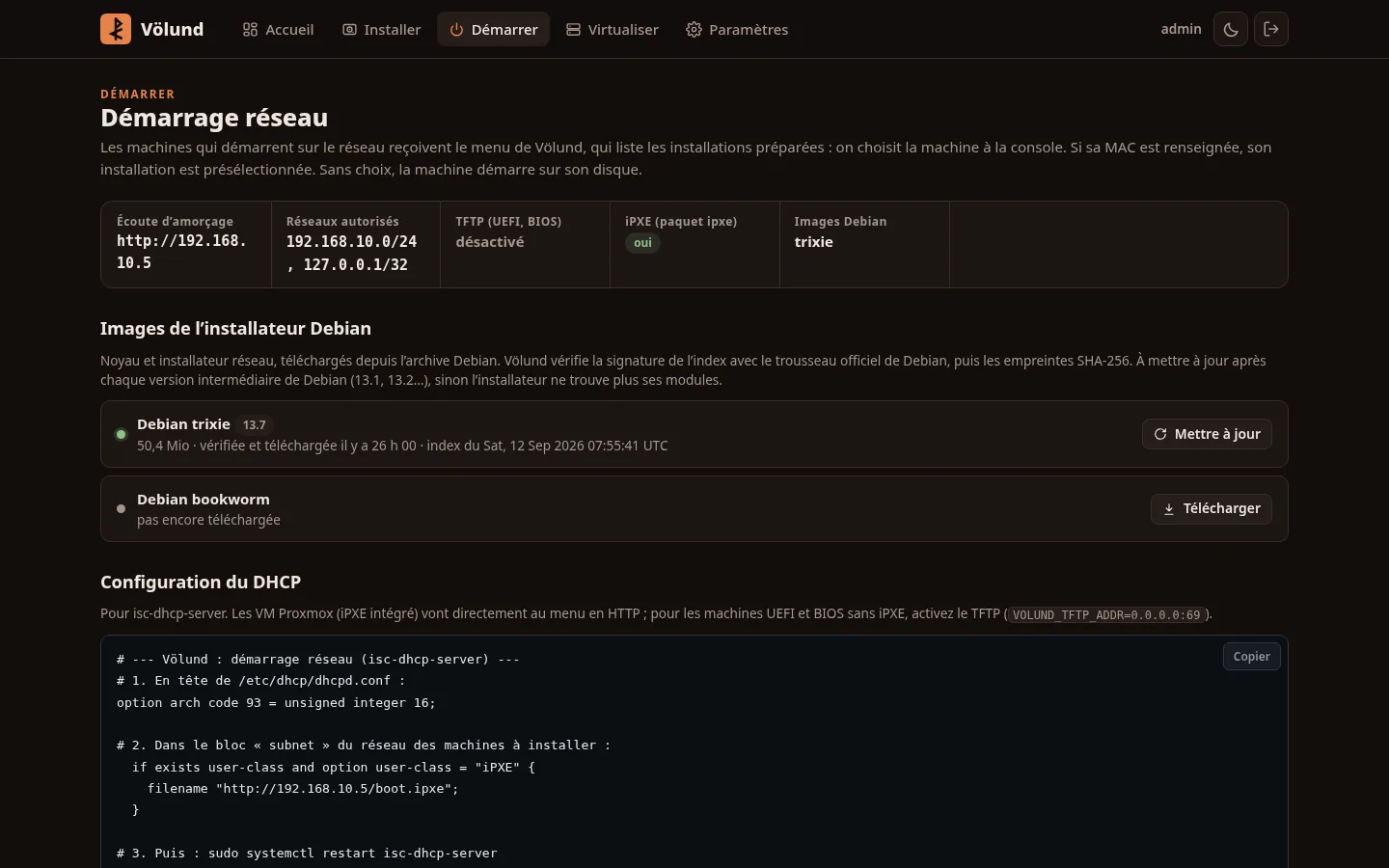Select the Démarrer tab
The width and height of the screenshot is (1389, 868).
click(x=494, y=30)
